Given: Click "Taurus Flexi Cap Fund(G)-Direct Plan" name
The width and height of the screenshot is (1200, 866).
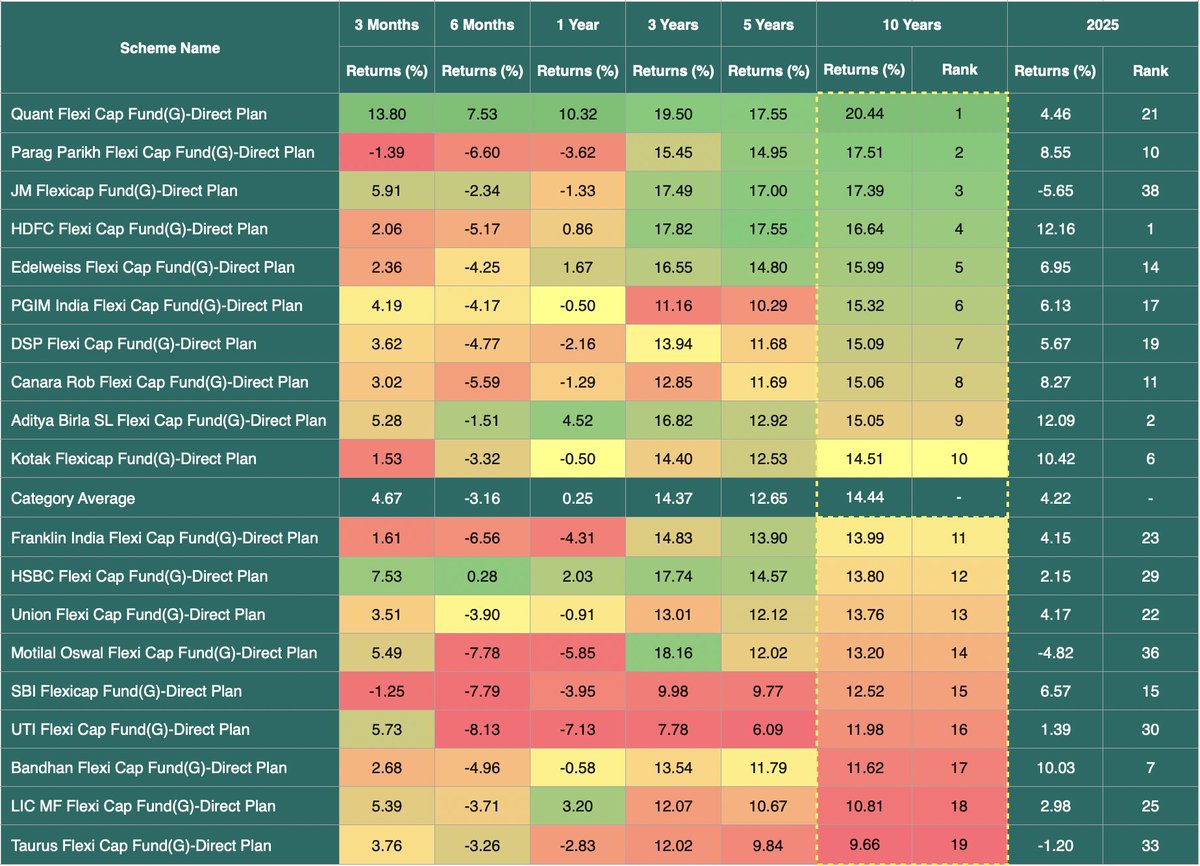Looking at the screenshot, I should coord(141,845).
